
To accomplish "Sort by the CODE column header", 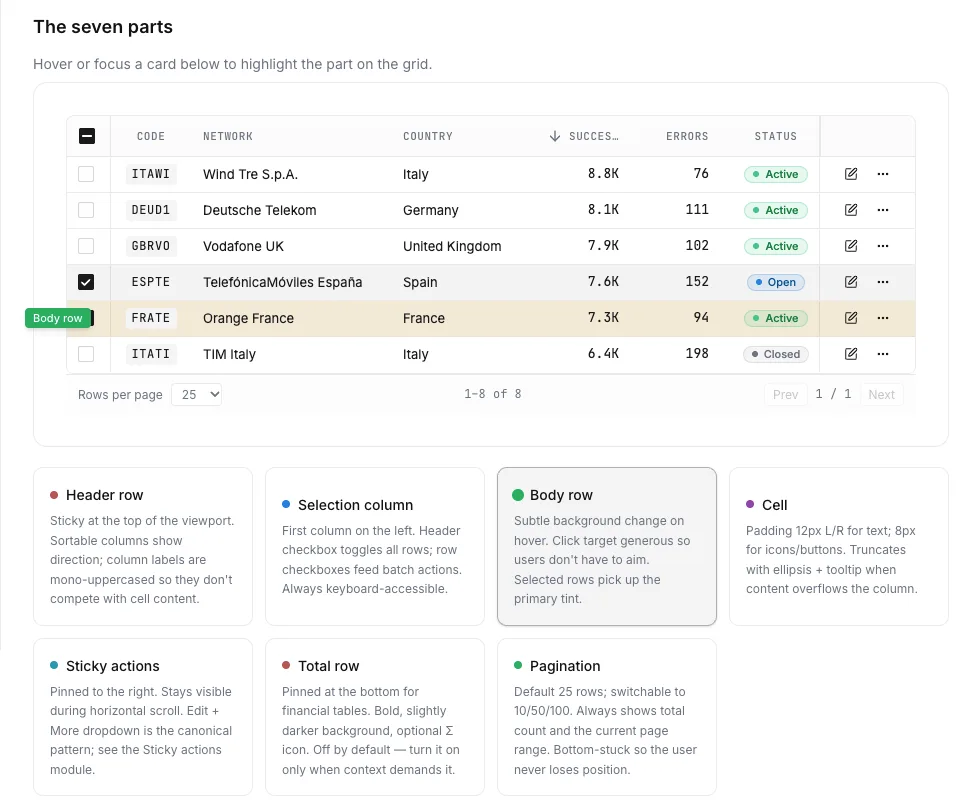I will 151,136.
